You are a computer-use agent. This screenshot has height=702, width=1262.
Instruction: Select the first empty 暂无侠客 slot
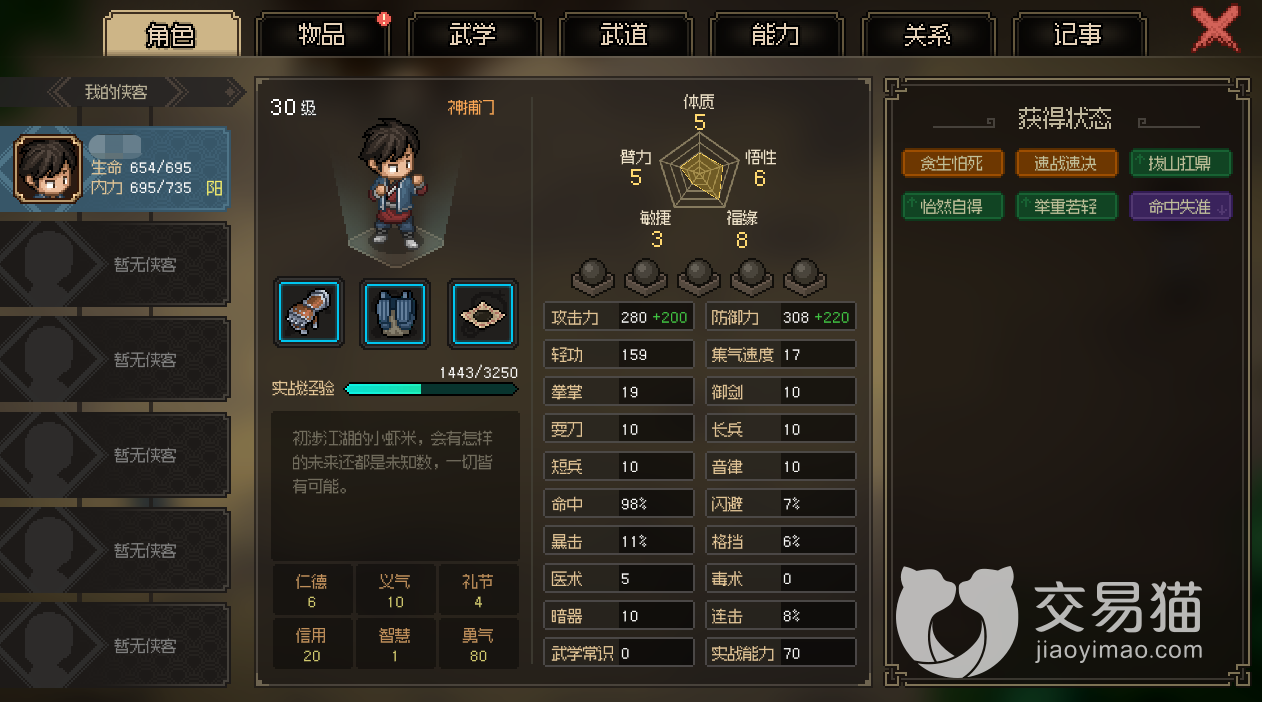click(x=115, y=265)
